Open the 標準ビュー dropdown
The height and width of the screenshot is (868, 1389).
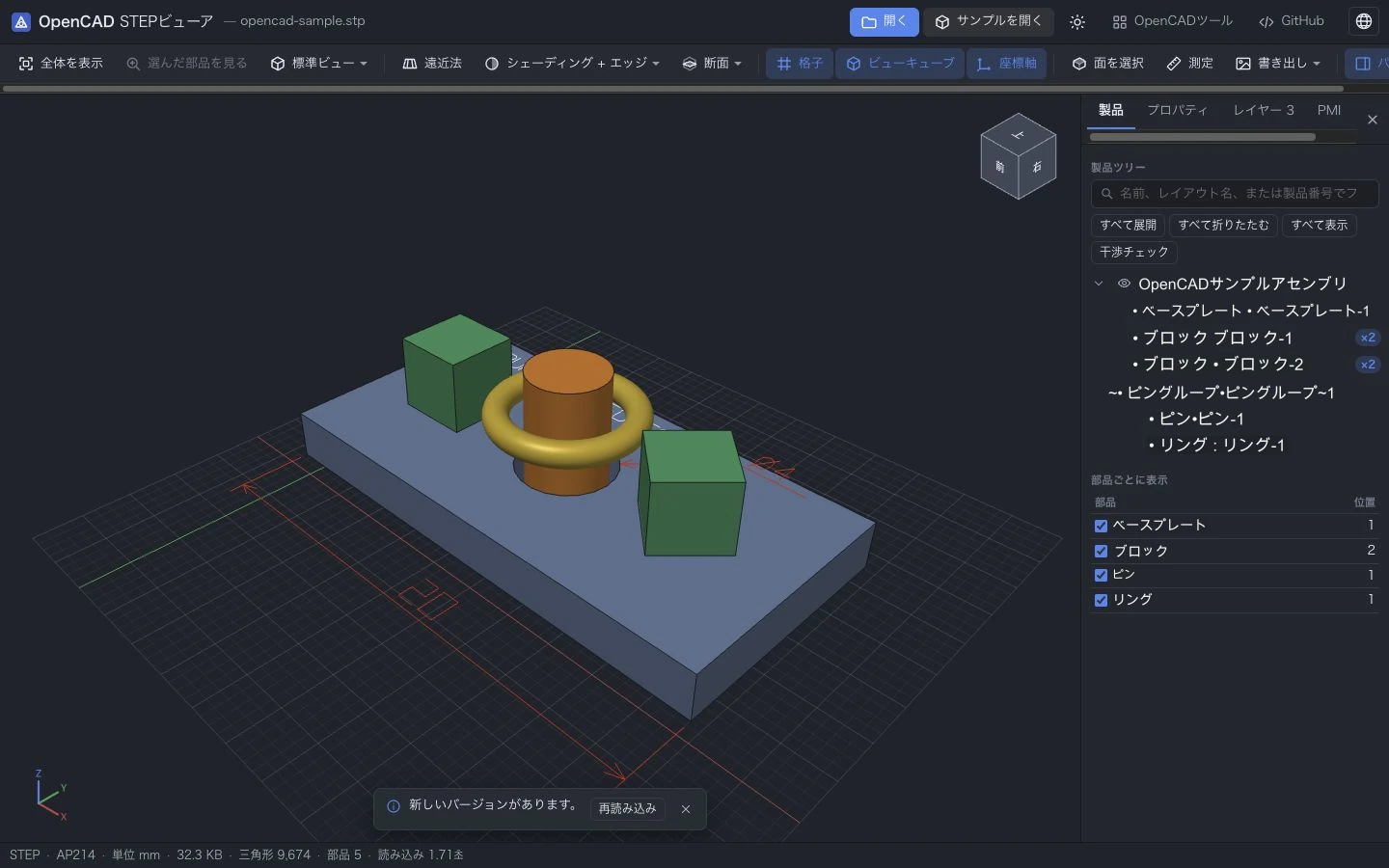319,64
